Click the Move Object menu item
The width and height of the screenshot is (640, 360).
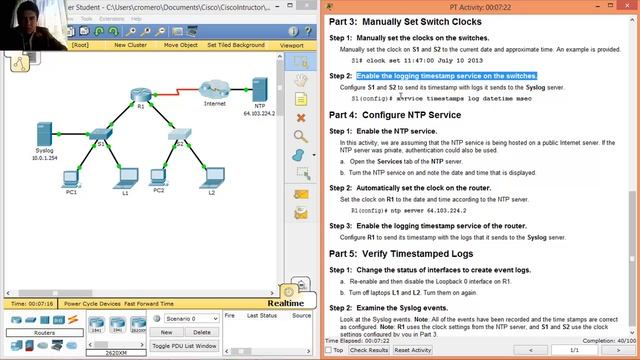(180, 45)
